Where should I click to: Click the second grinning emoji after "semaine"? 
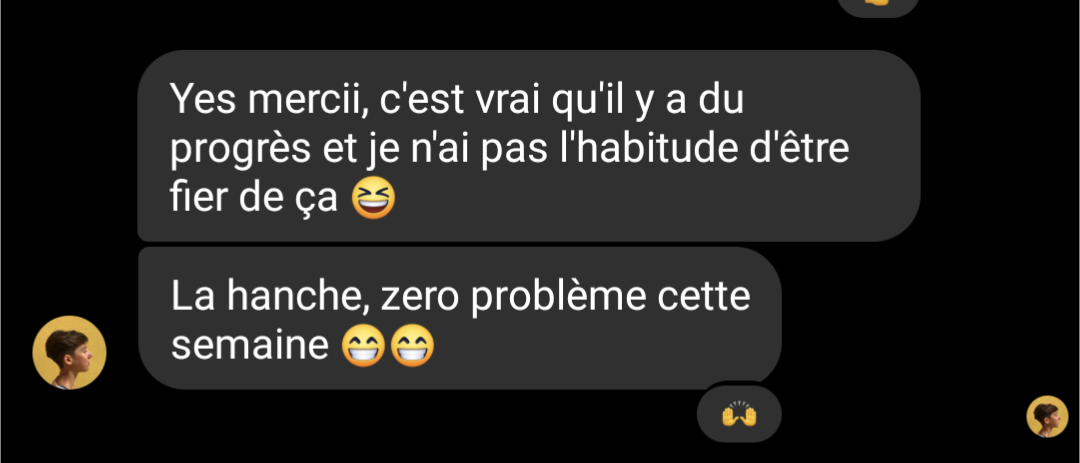[413, 345]
